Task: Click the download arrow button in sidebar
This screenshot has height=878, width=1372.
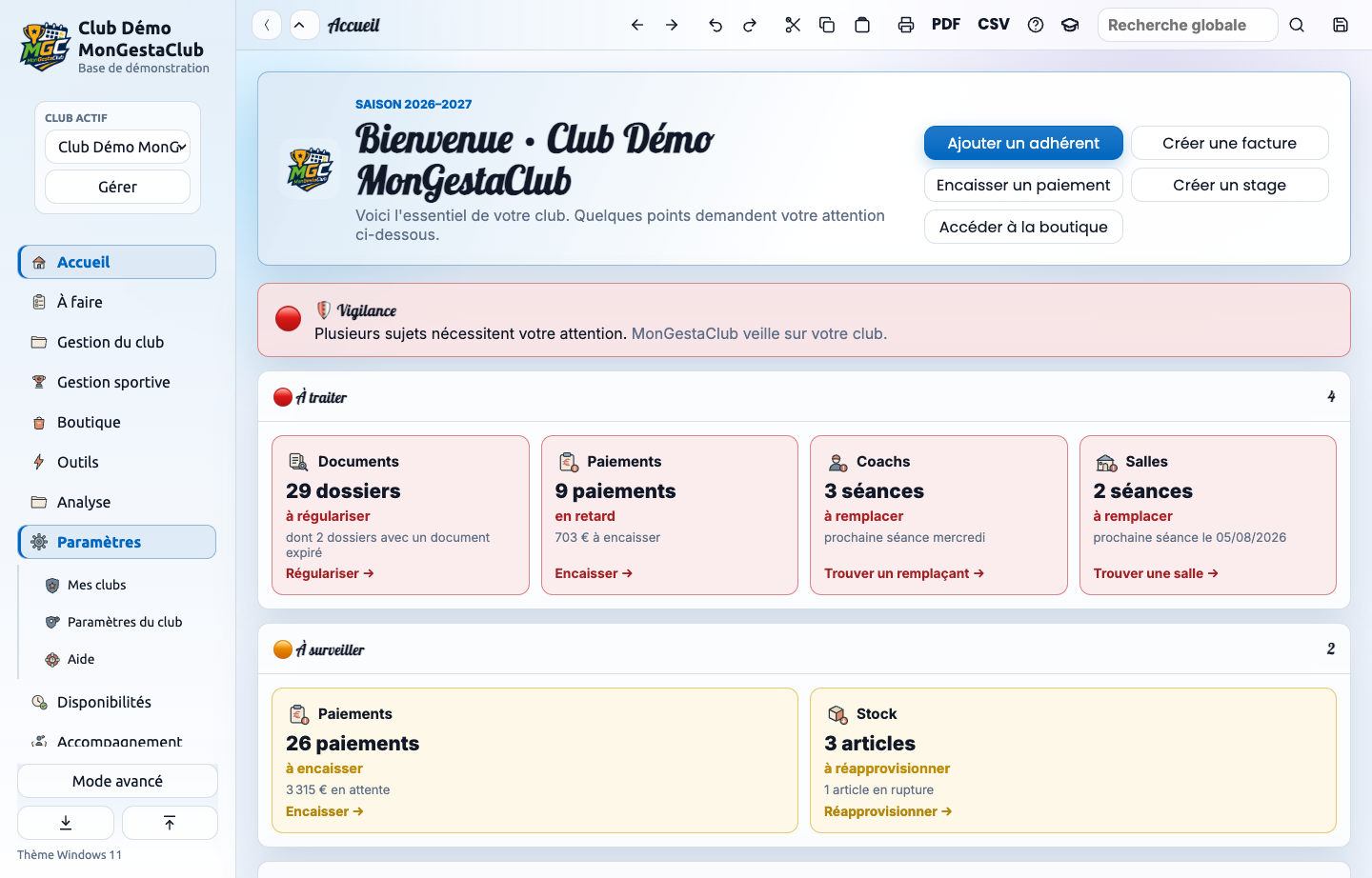Action: coord(66,823)
